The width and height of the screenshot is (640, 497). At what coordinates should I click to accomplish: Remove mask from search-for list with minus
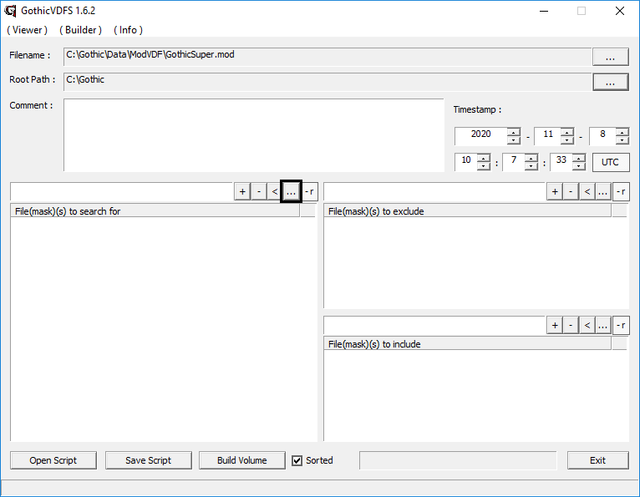tap(259, 191)
